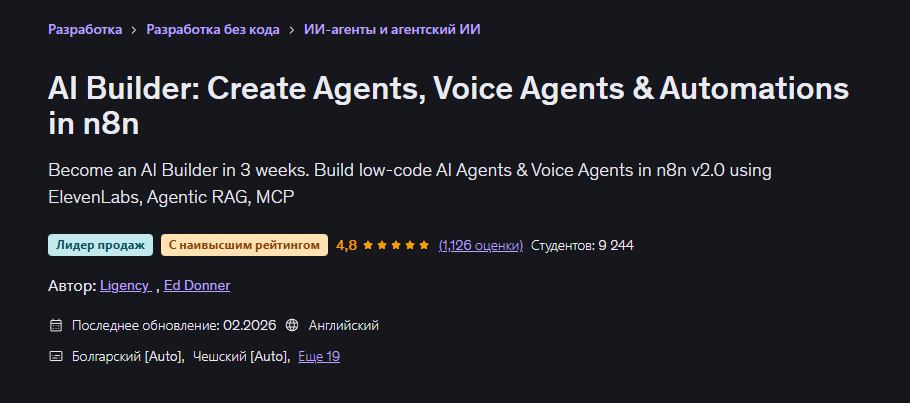Open the "1,126 оценки" ratings link

(x=480, y=245)
